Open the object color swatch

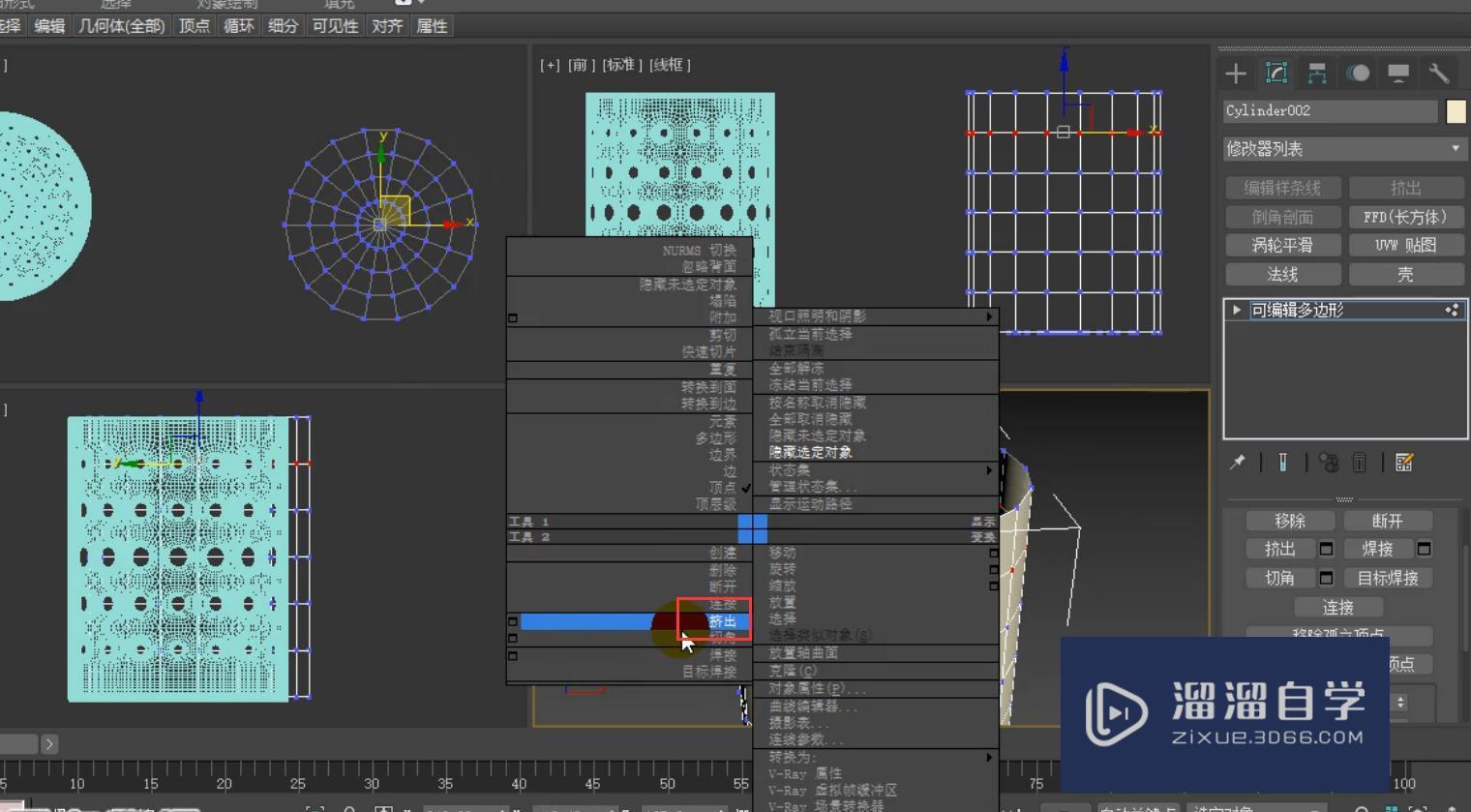1456,111
